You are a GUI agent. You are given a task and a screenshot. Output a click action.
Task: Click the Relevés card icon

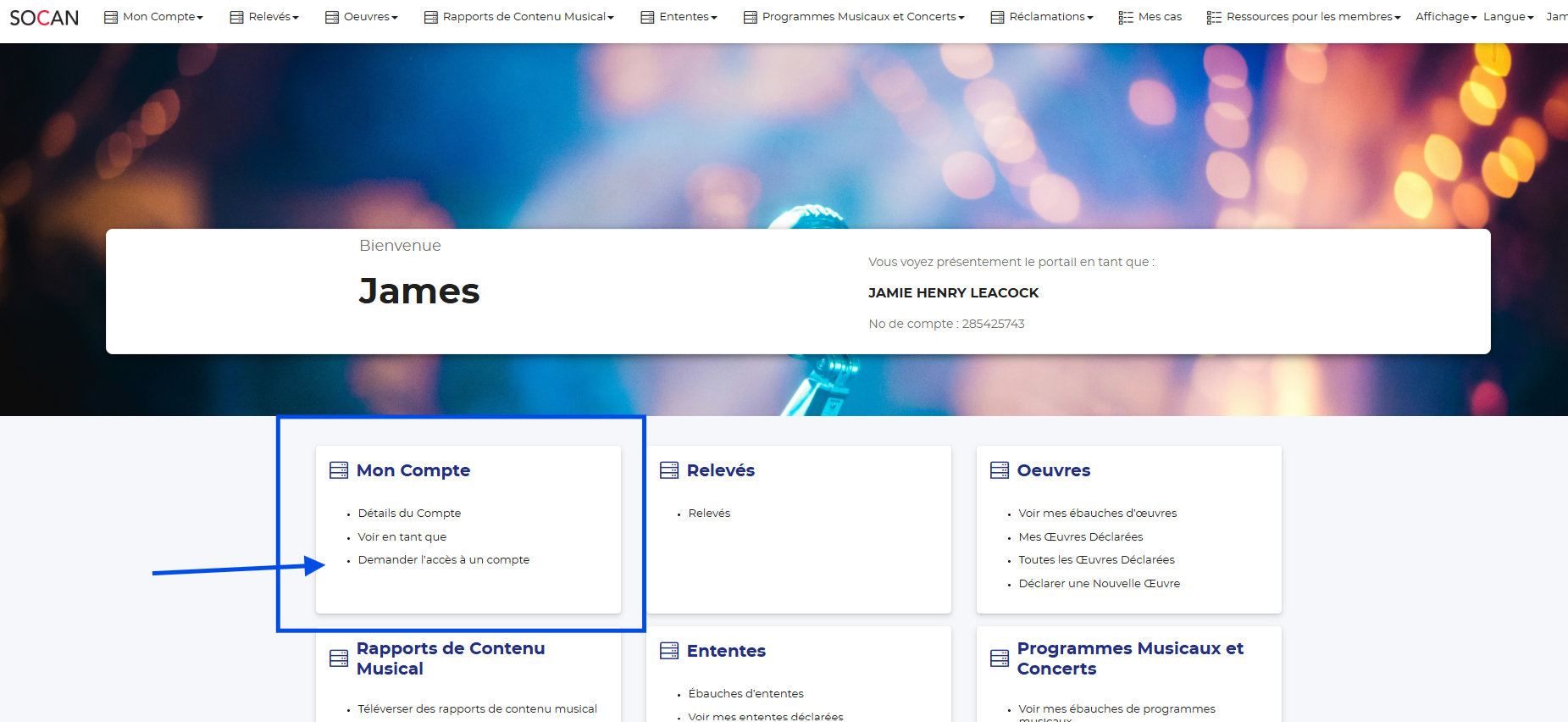(x=669, y=470)
